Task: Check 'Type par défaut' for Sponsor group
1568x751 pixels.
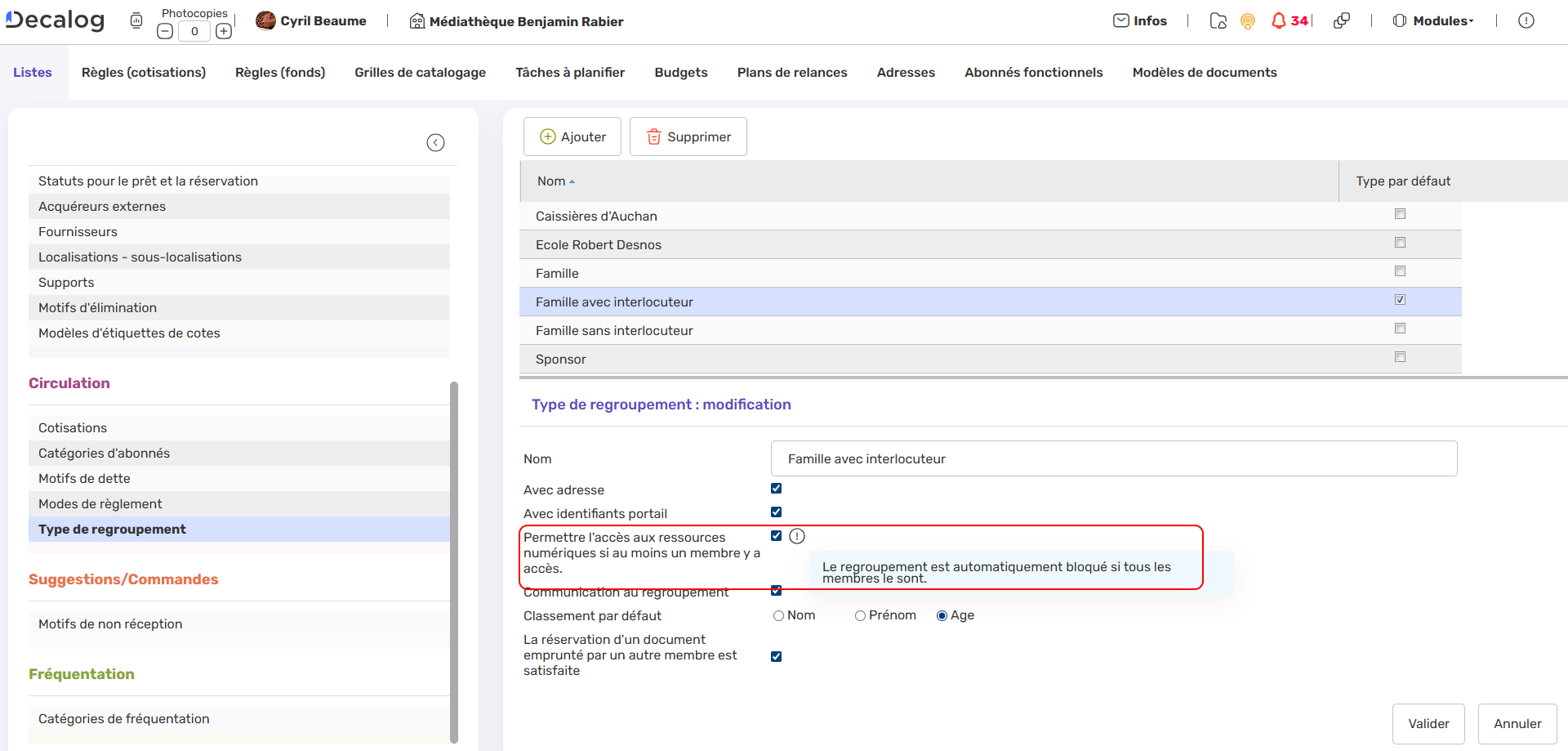Action: pos(1401,356)
